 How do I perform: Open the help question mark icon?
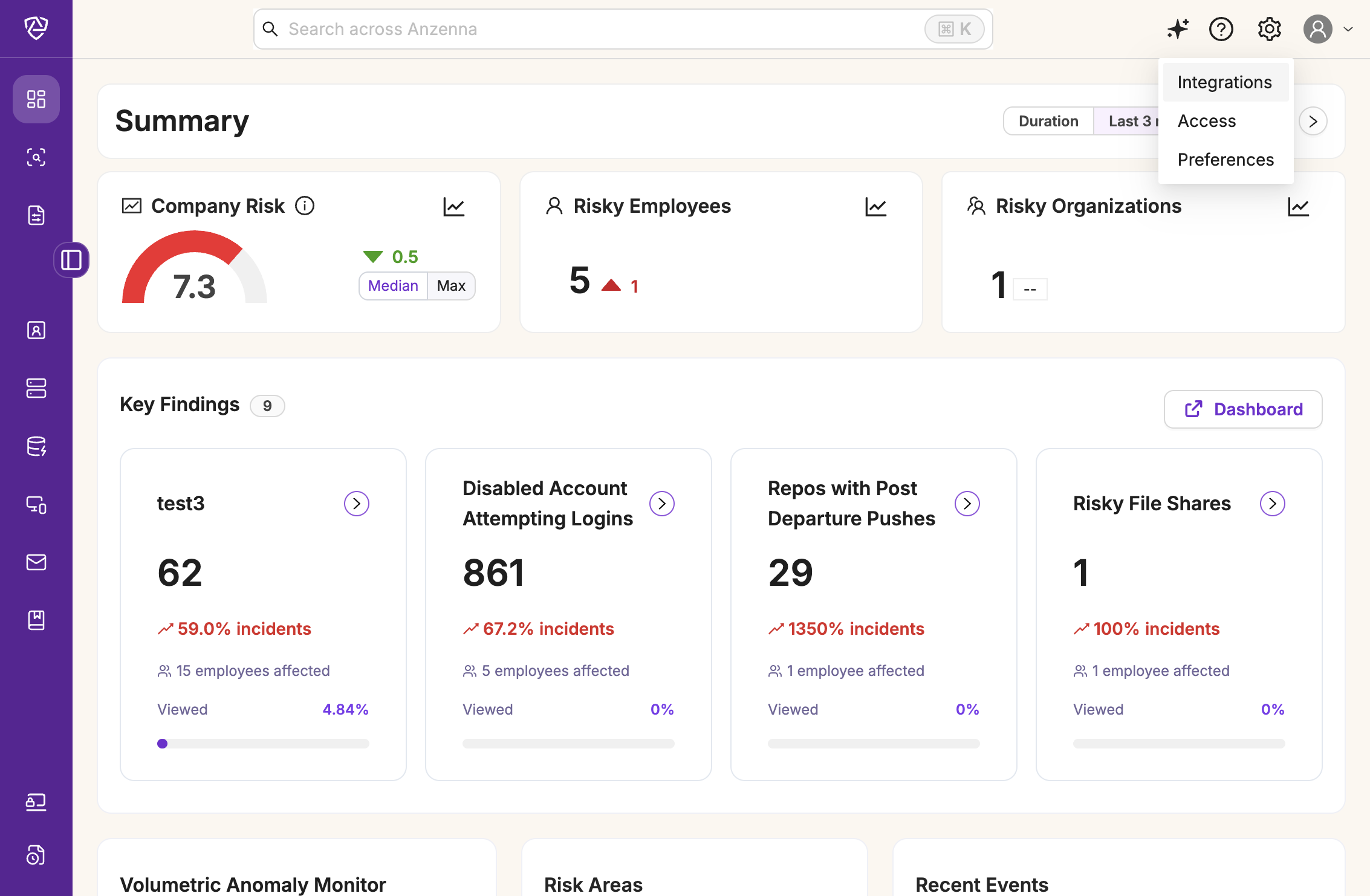click(x=1221, y=29)
